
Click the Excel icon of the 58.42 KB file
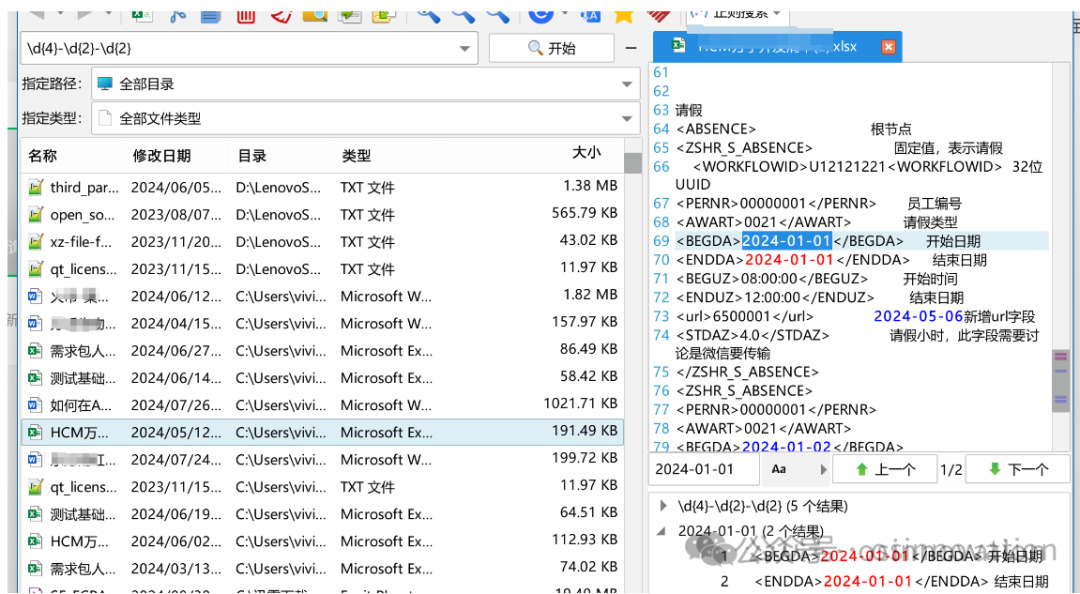35,378
